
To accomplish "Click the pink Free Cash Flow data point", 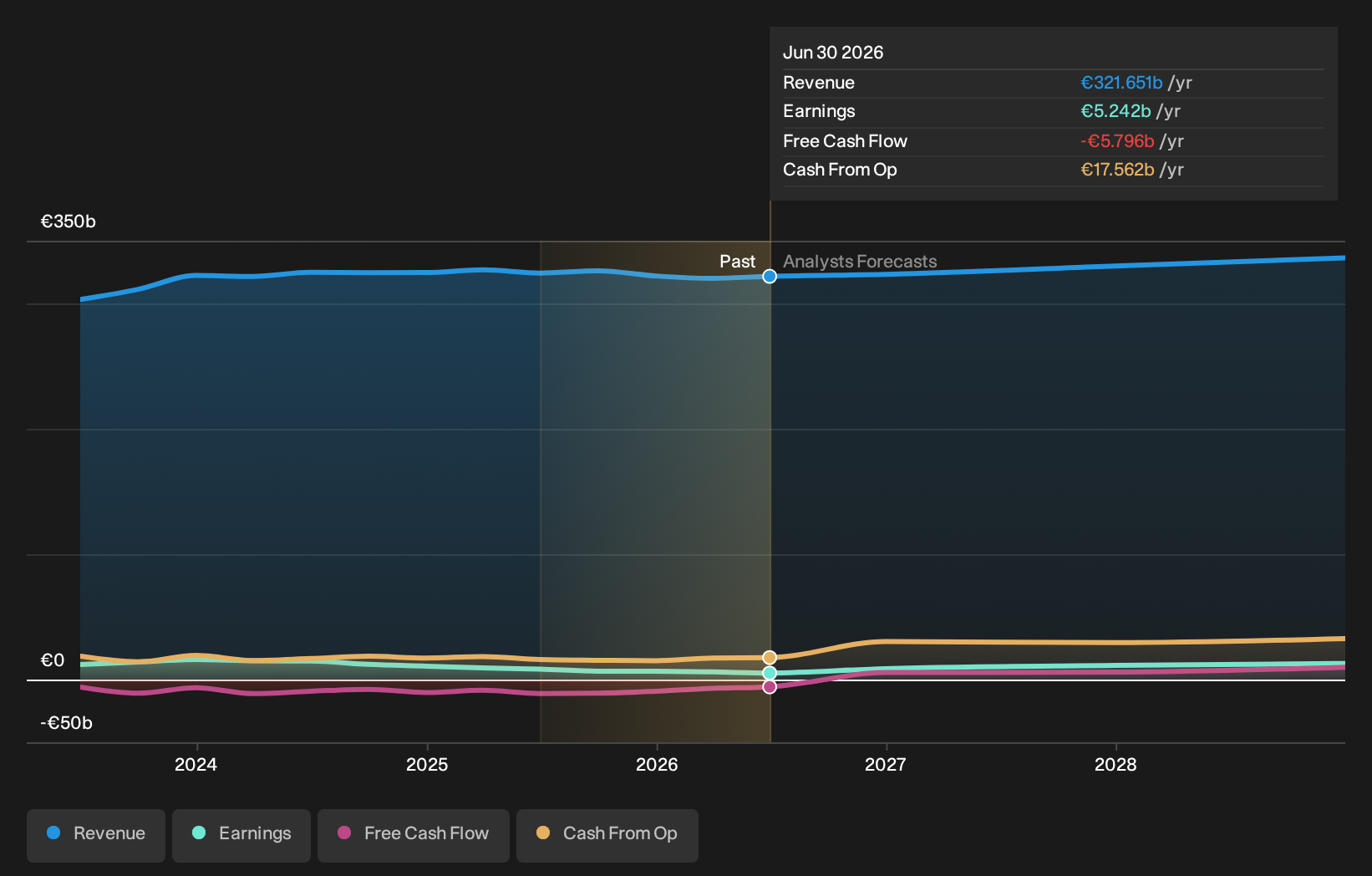I will [770, 686].
